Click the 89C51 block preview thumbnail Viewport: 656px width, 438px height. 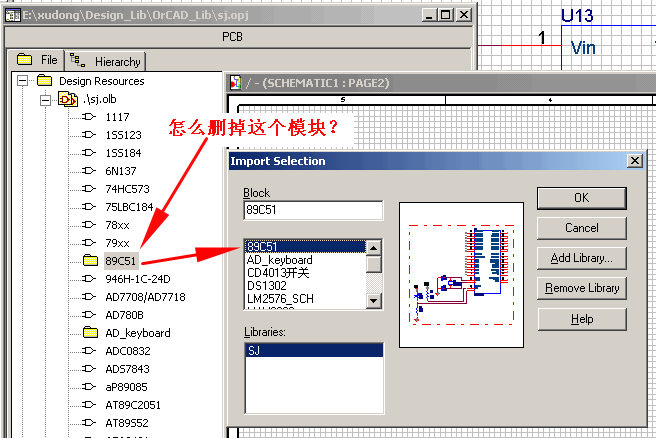point(461,275)
